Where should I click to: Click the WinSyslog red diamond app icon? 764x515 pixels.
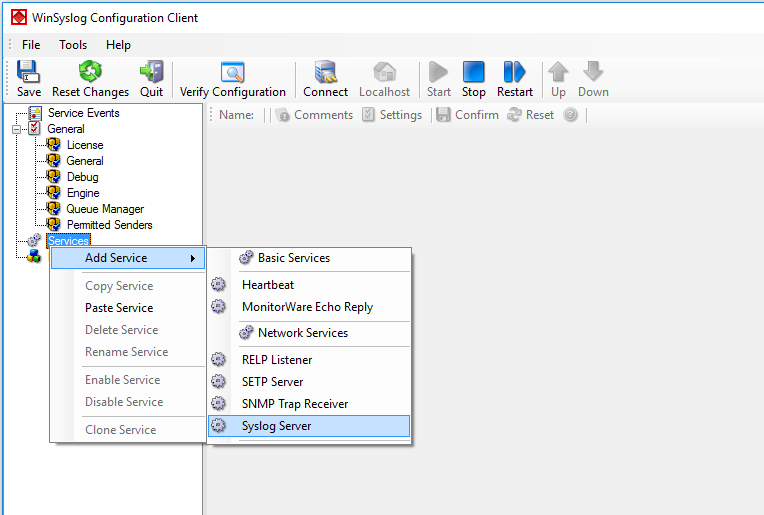(x=19, y=17)
